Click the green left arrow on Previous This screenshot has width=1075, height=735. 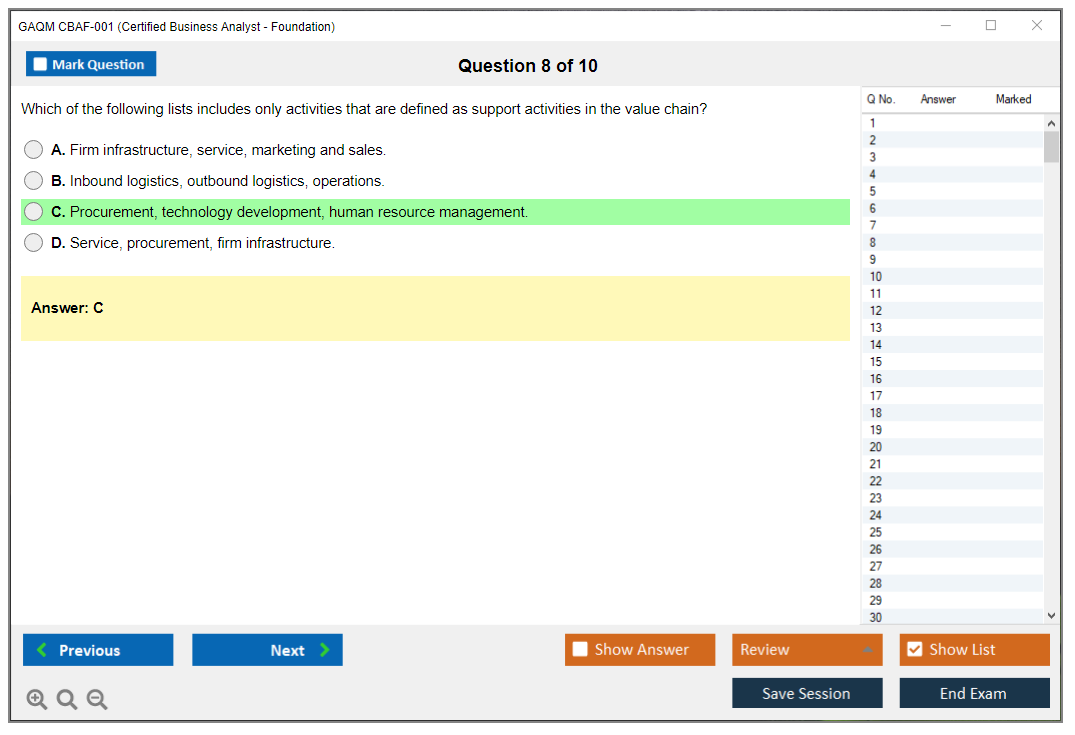[41, 650]
